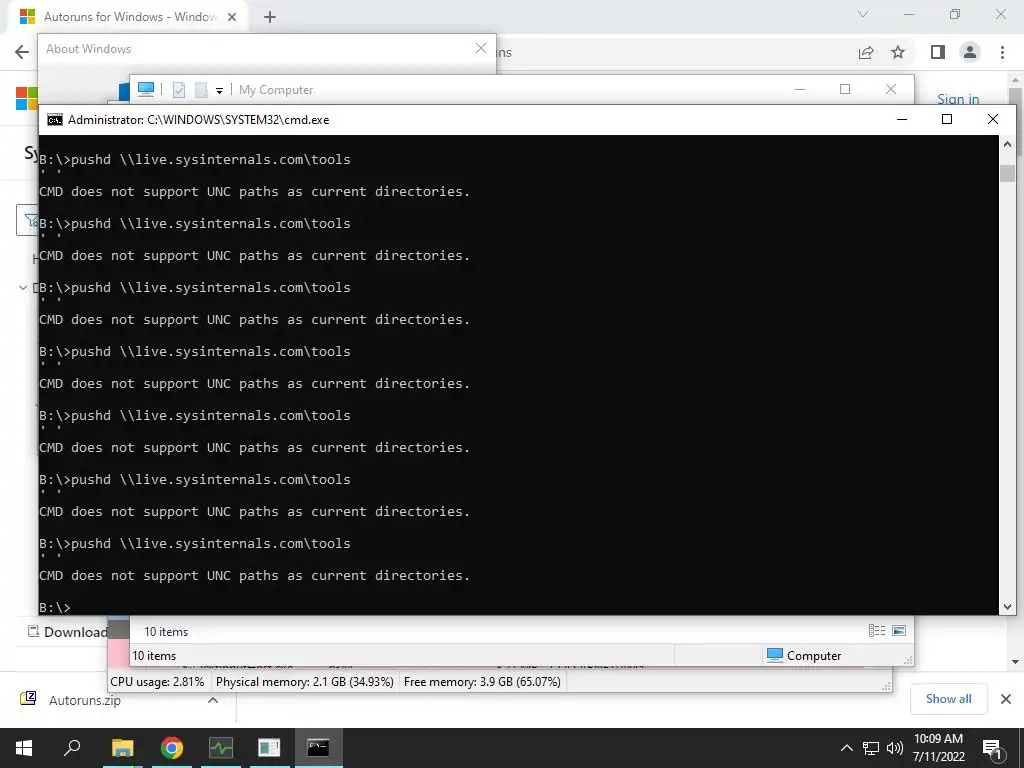Expand Autoruns.zip download options chevron

[213, 700]
